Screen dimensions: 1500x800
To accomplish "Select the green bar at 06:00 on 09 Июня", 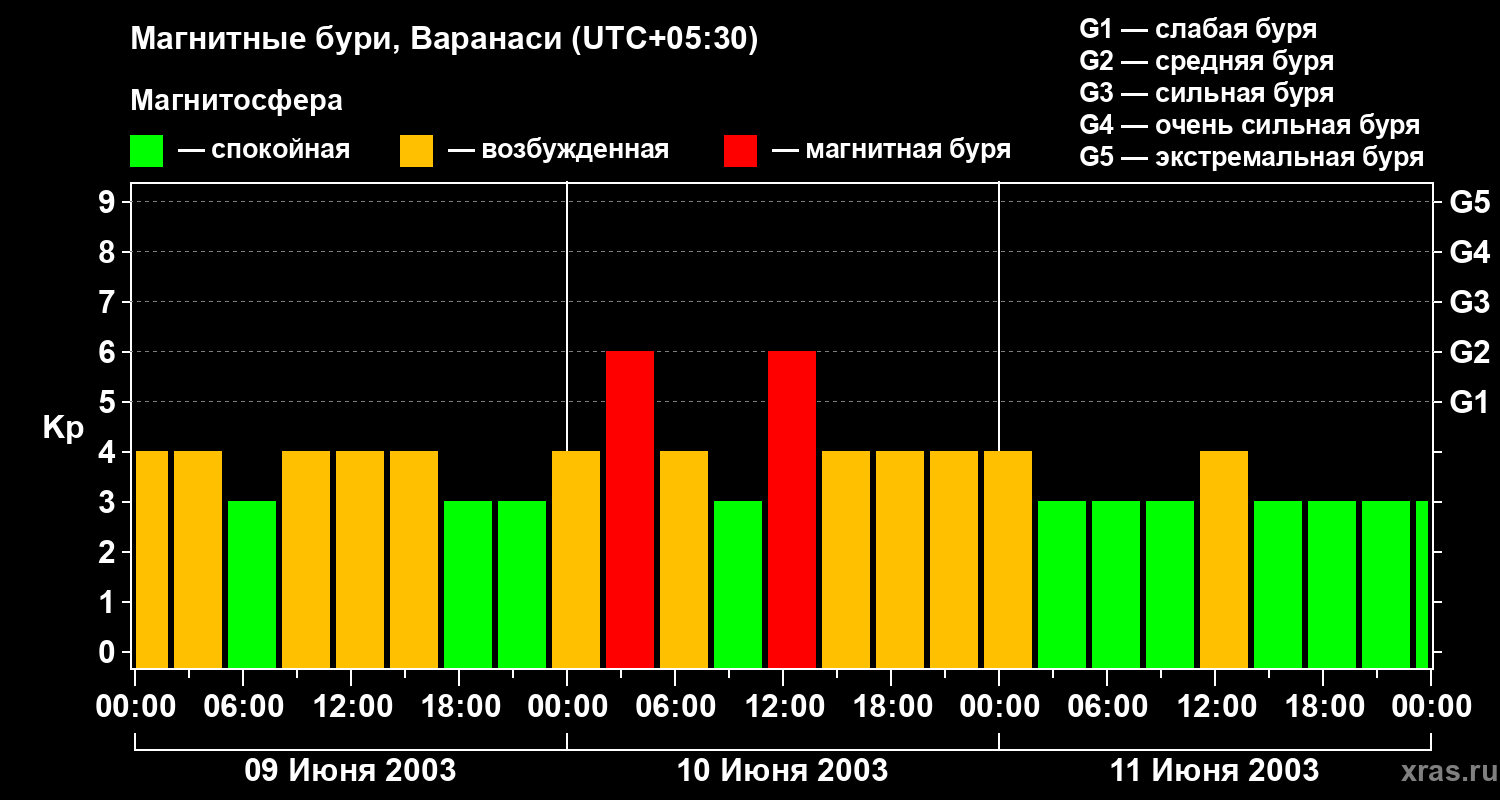I will click(252, 584).
